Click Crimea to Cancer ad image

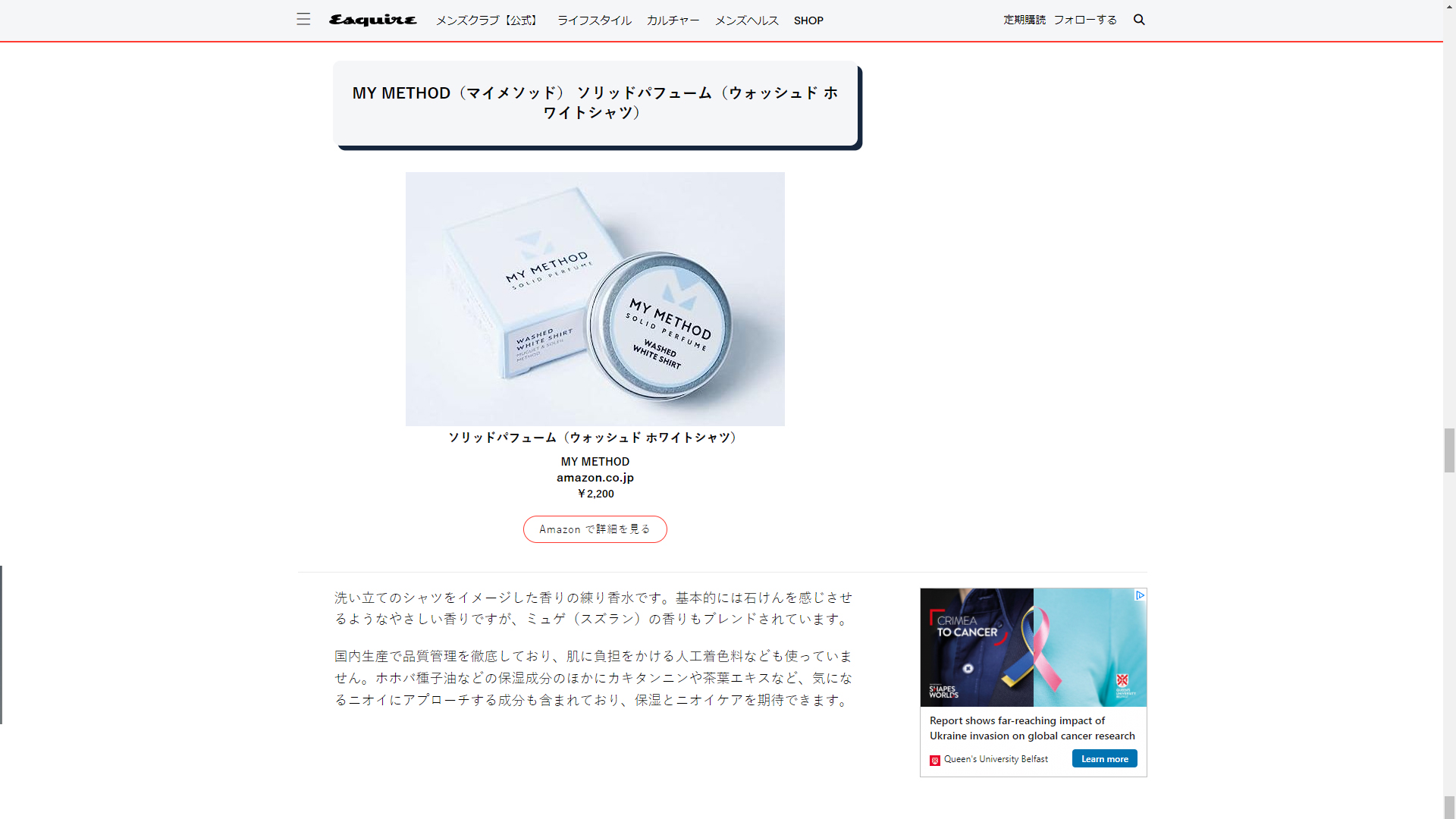tap(1033, 648)
